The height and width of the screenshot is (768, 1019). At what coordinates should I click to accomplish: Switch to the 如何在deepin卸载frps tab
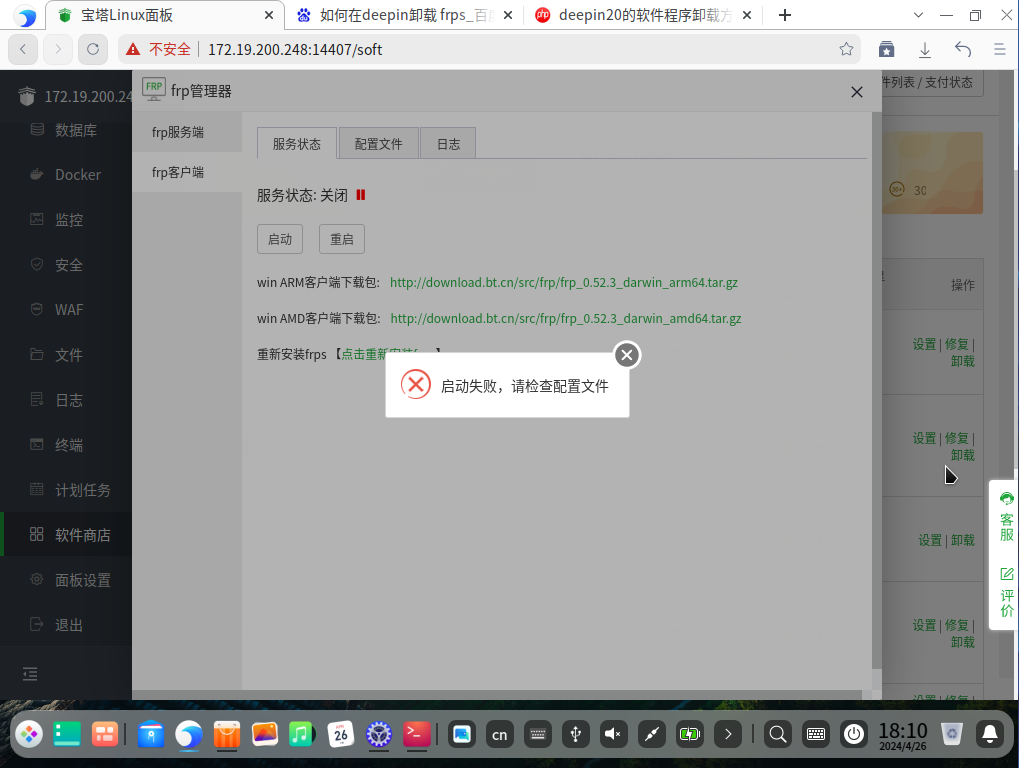(x=403, y=15)
